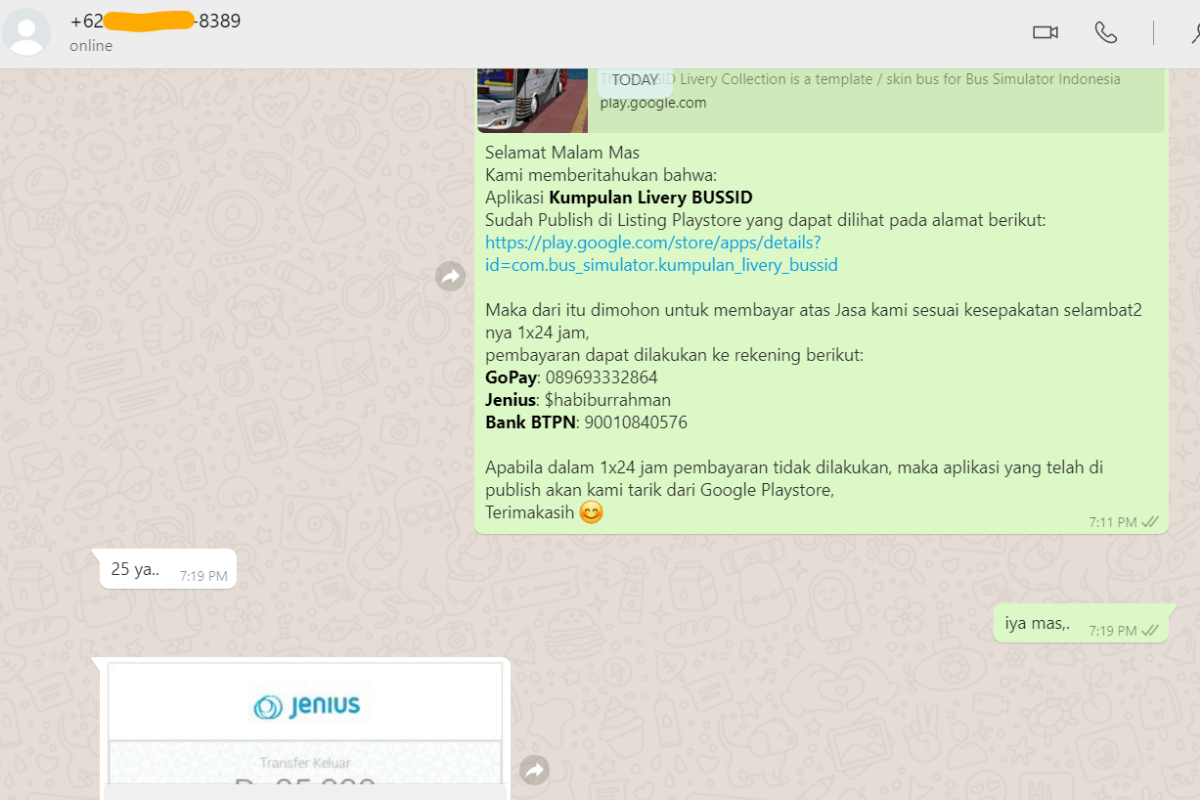Viewport: 1200px width, 800px height.
Task: Click the Jenius logo in the receipt
Action: (x=306, y=706)
